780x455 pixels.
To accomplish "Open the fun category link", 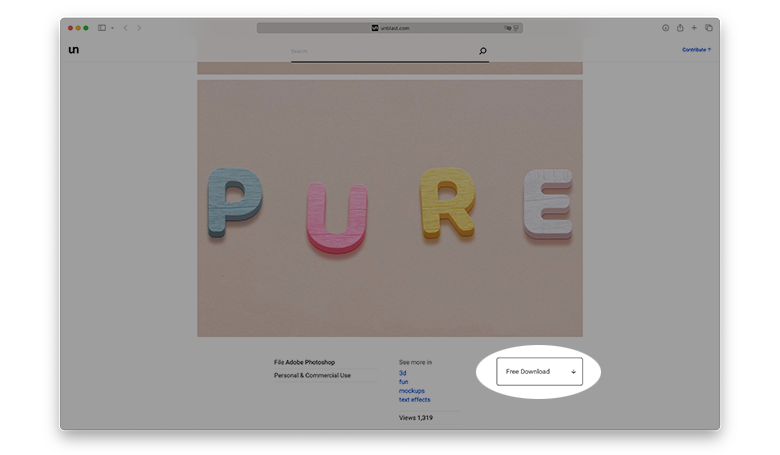I will pos(403,382).
